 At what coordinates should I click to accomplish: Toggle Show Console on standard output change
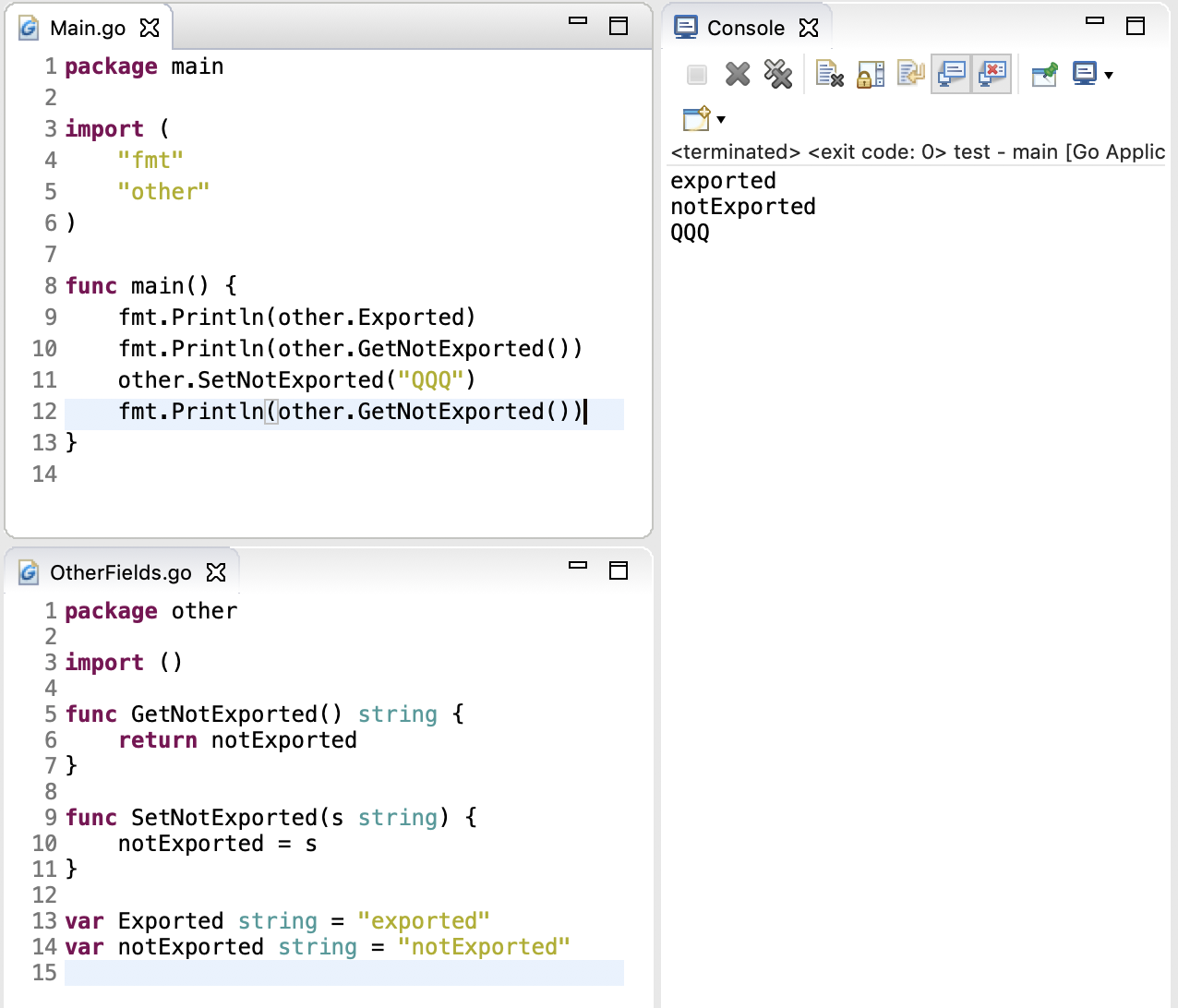tap(951, 74)
